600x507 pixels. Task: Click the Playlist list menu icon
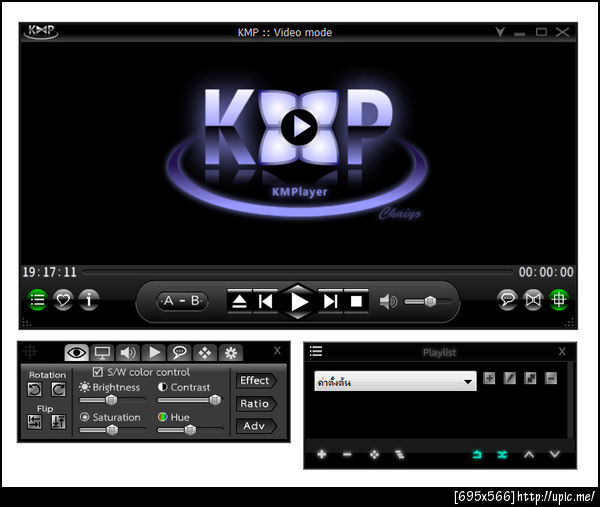pos(316,351)
